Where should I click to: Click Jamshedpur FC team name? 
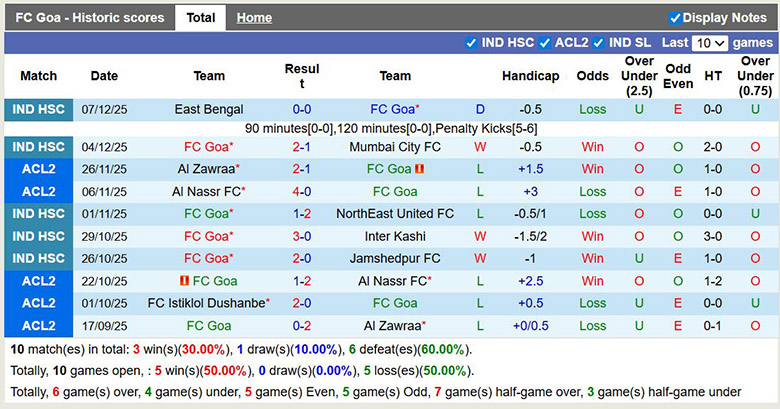tap(395, 258)
